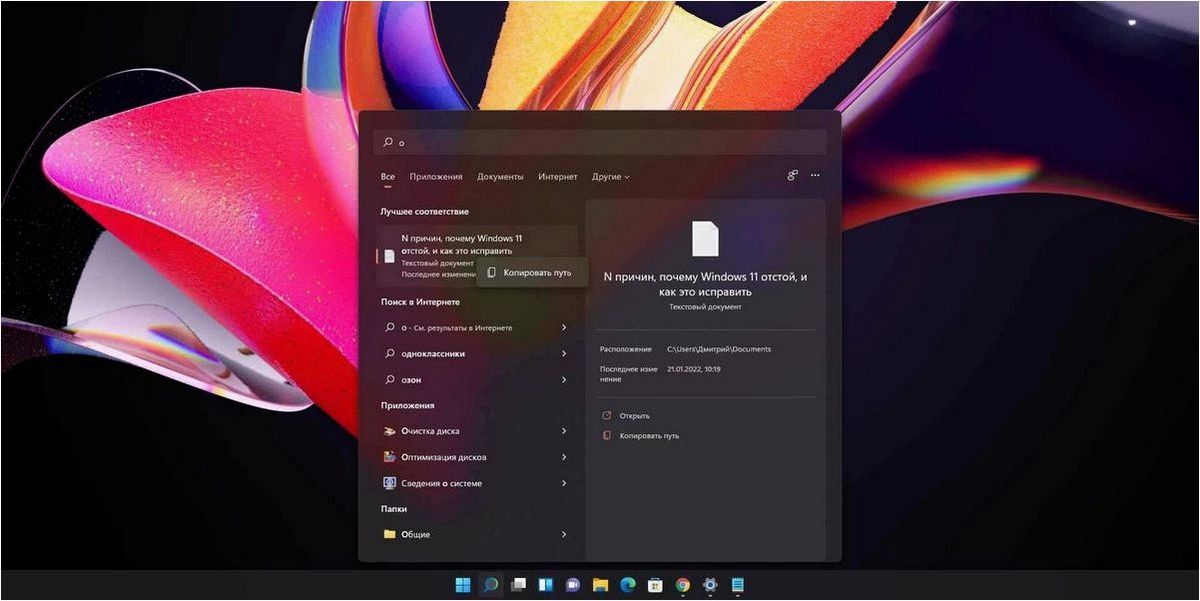This screenshot has width=1200, height=601.
Task: Expand the Другие dropdown tab
Action: pos(611,177)
